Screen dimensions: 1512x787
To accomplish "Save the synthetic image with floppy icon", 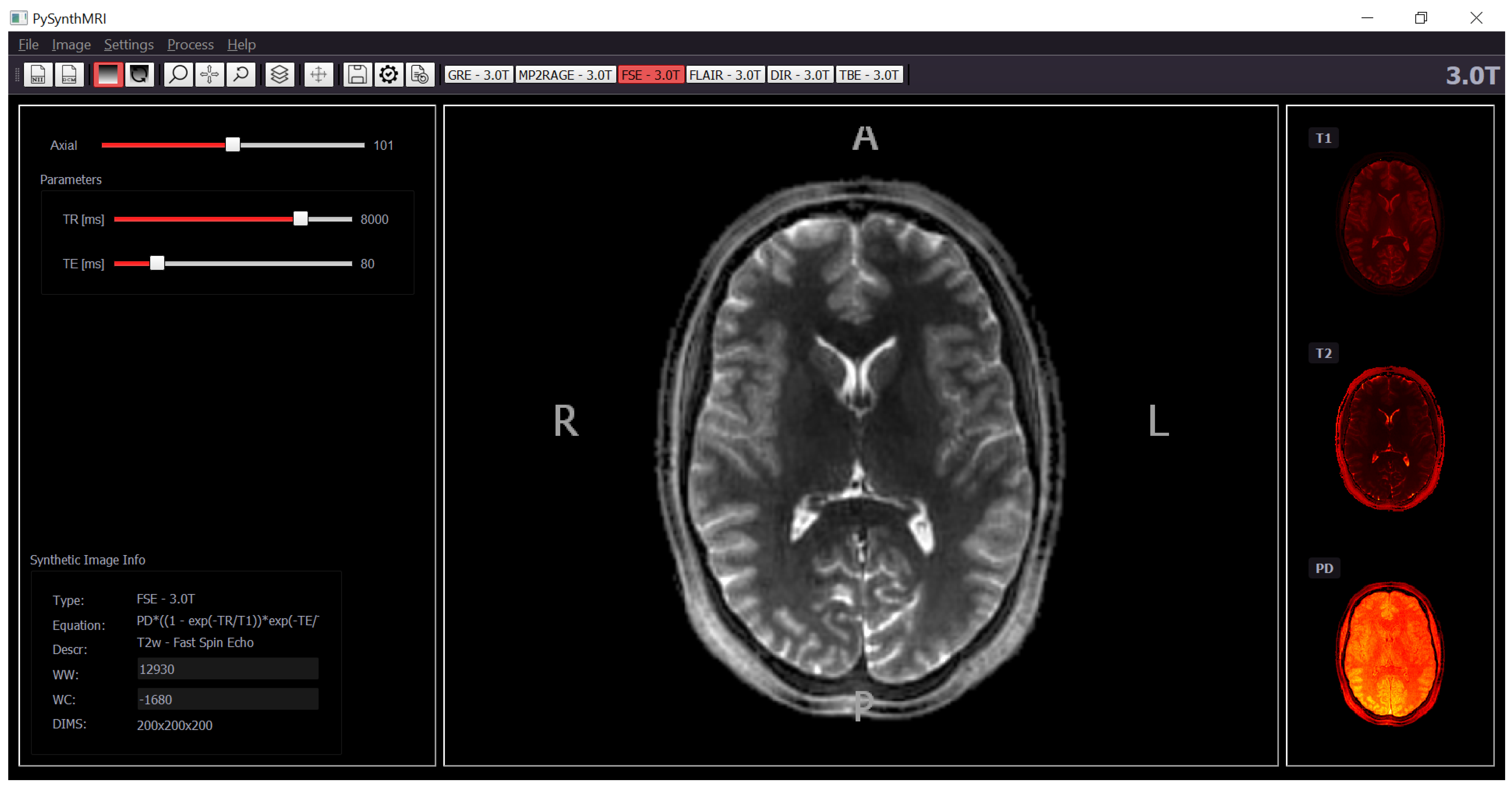I will click(357, 75).
